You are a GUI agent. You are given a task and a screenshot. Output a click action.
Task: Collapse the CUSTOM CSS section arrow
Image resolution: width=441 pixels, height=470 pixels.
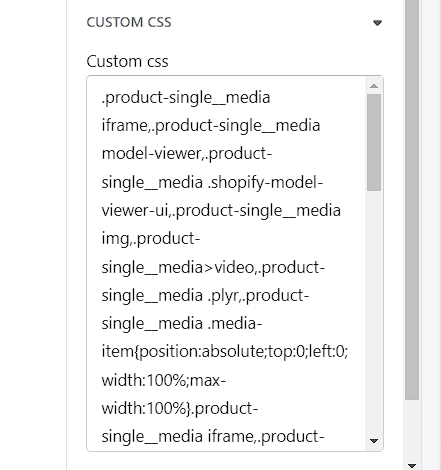(x=377, y=23)
